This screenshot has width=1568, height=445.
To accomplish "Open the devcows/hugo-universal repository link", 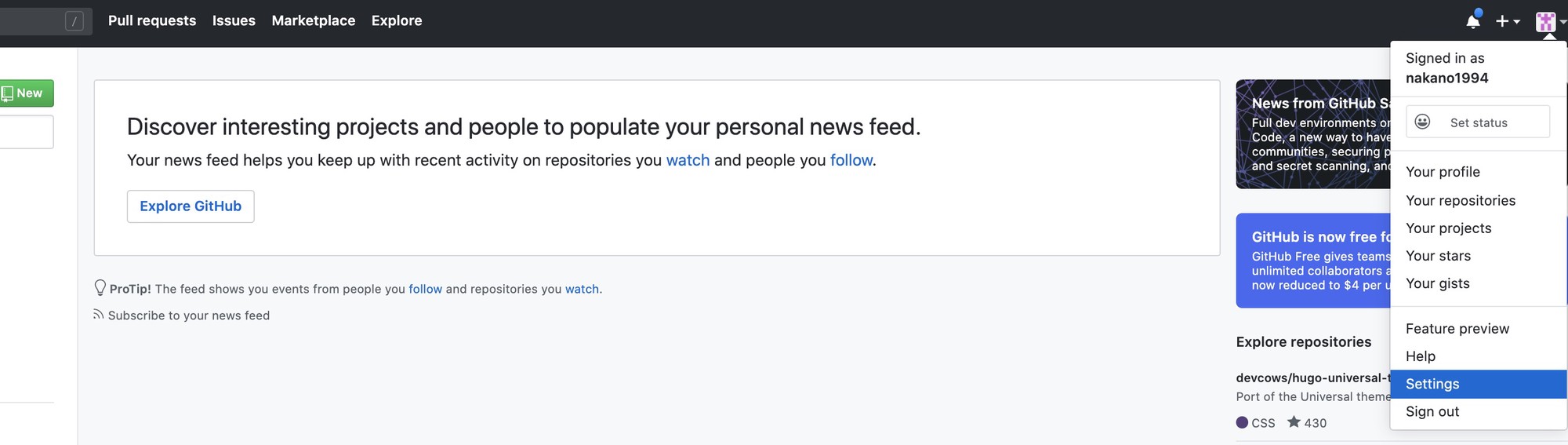I will click(1313, 378).
